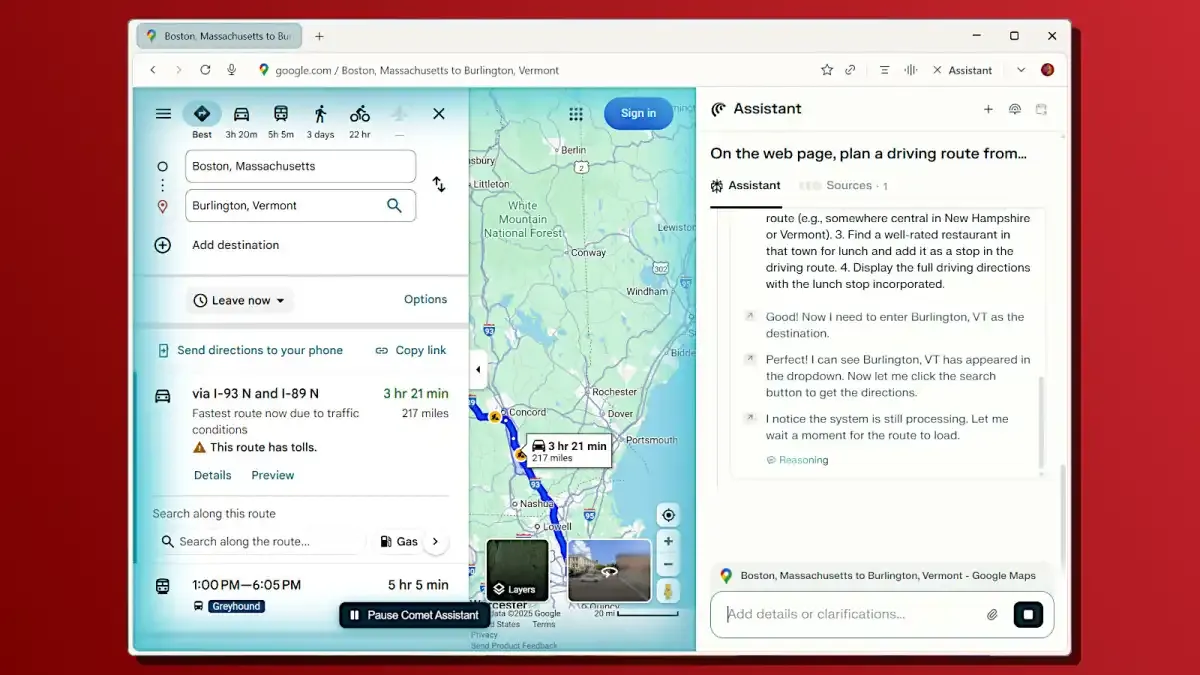Open the Google apps grid
This screenshot has width=1200, height=675.
pos(576,114)
